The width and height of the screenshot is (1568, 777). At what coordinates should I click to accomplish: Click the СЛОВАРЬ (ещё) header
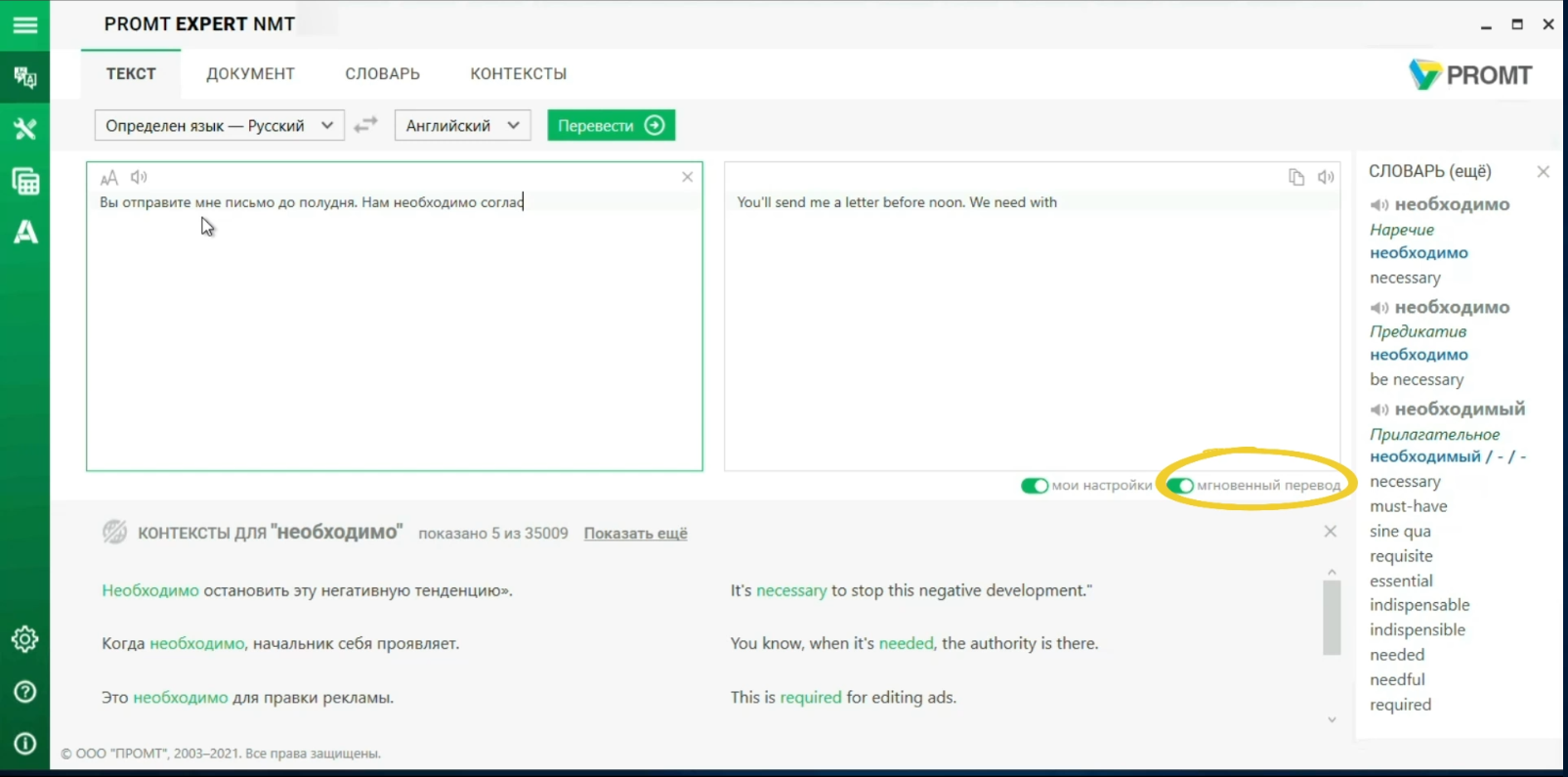pyautogui.click(x=1430, y=171)
